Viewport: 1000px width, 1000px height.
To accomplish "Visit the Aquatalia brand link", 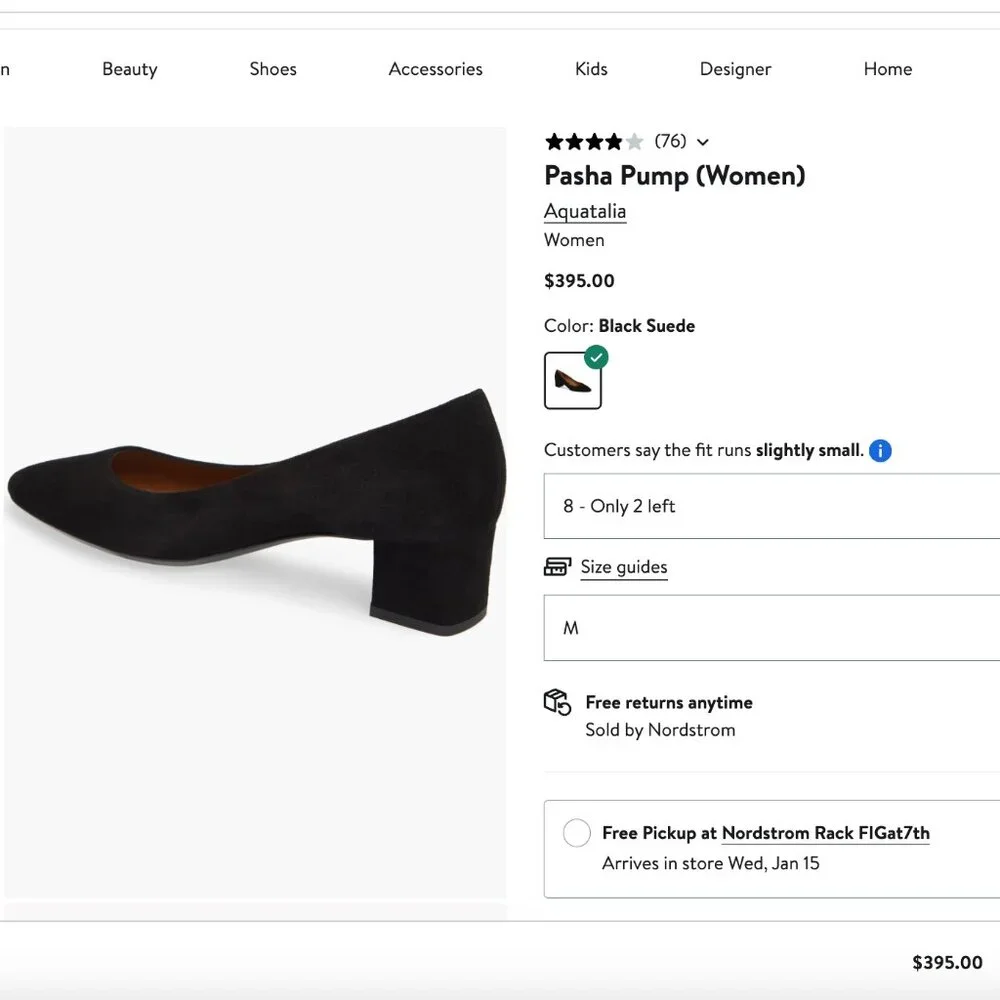I will click(585, 211).
